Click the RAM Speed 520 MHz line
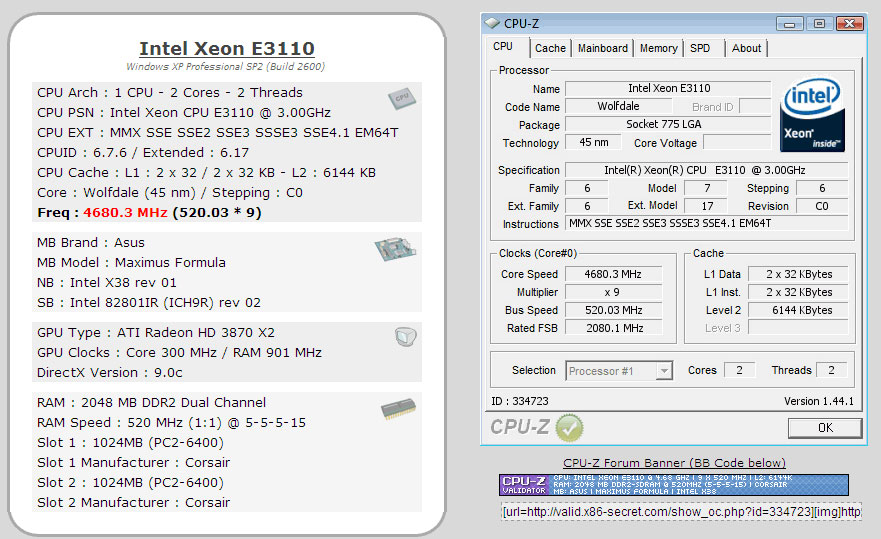The height and width of the screenshot is (539, 881). pyautogui.click(x=171, y=423)
